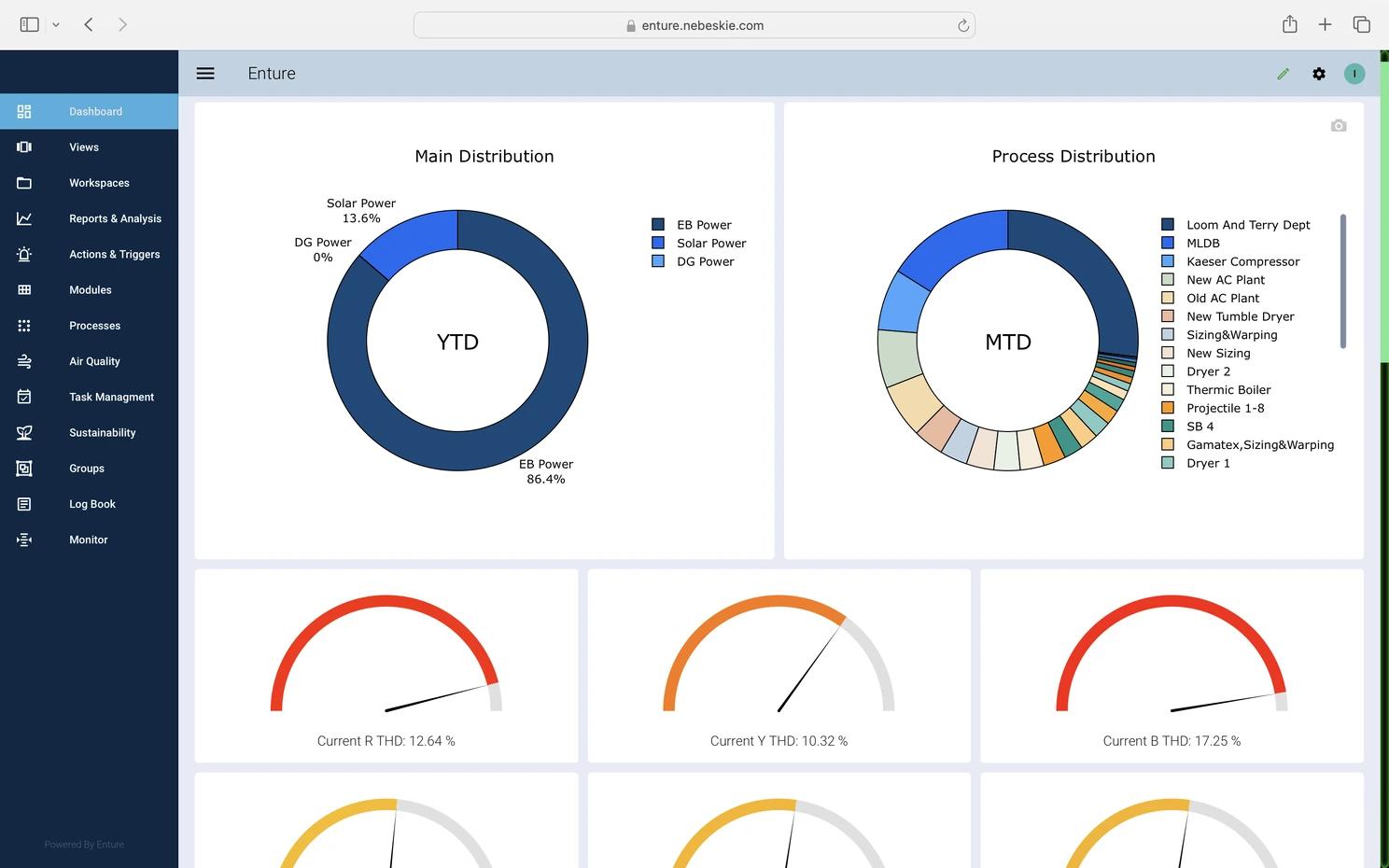The width and height of the screenshot is (1389, 868).
Task: Open the Dashboard menu item
Action: [89, 111]
